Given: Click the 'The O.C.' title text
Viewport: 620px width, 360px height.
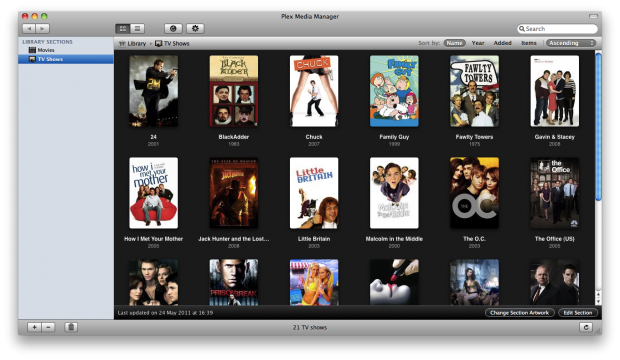Looking at the screenshot, I should (x=474, y=239).
